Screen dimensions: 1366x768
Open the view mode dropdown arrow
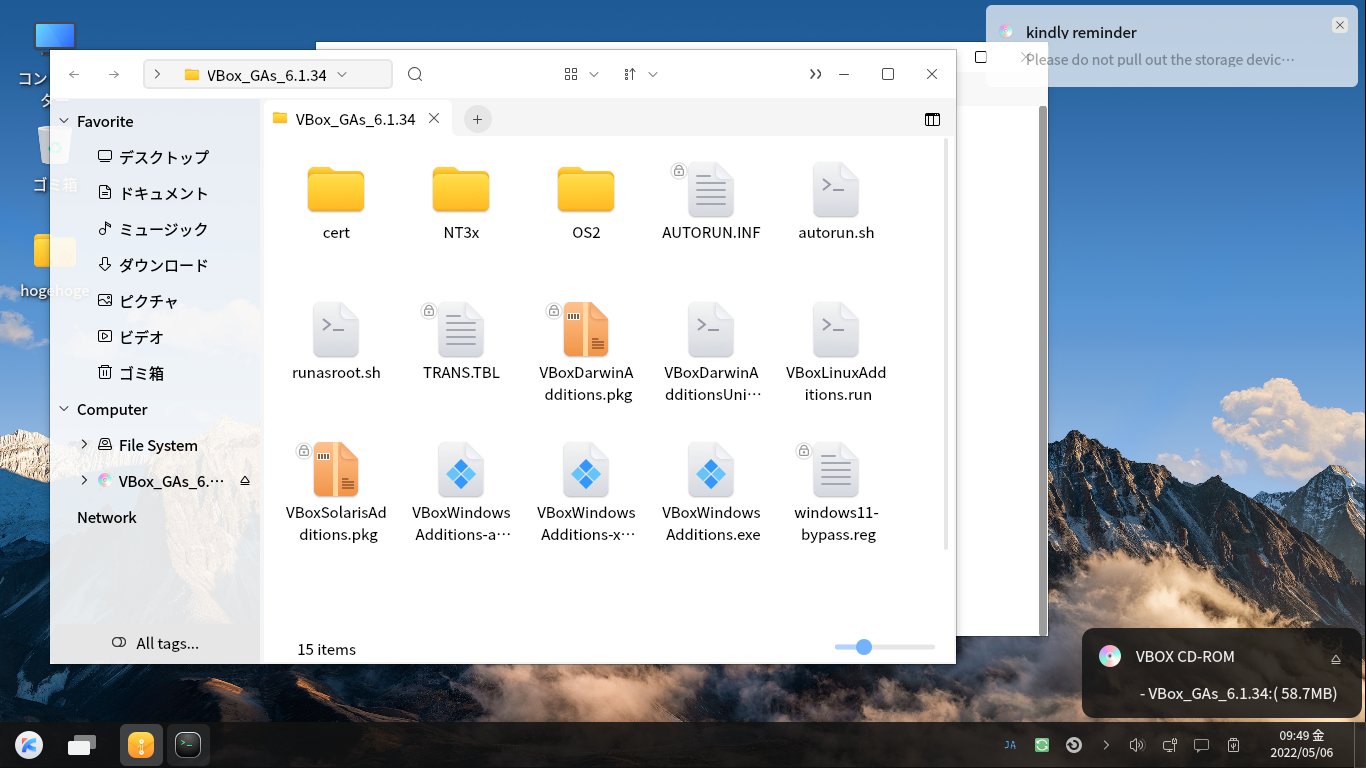click(x=594, y=74)
